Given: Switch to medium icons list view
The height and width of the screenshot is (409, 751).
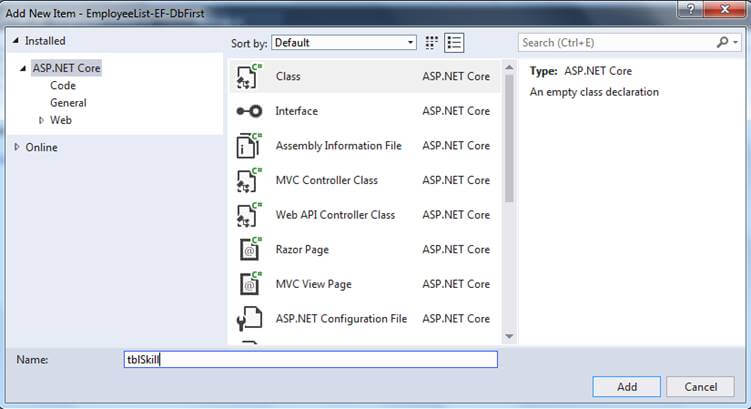Looking at the screenshot, I should click(454, 43).
